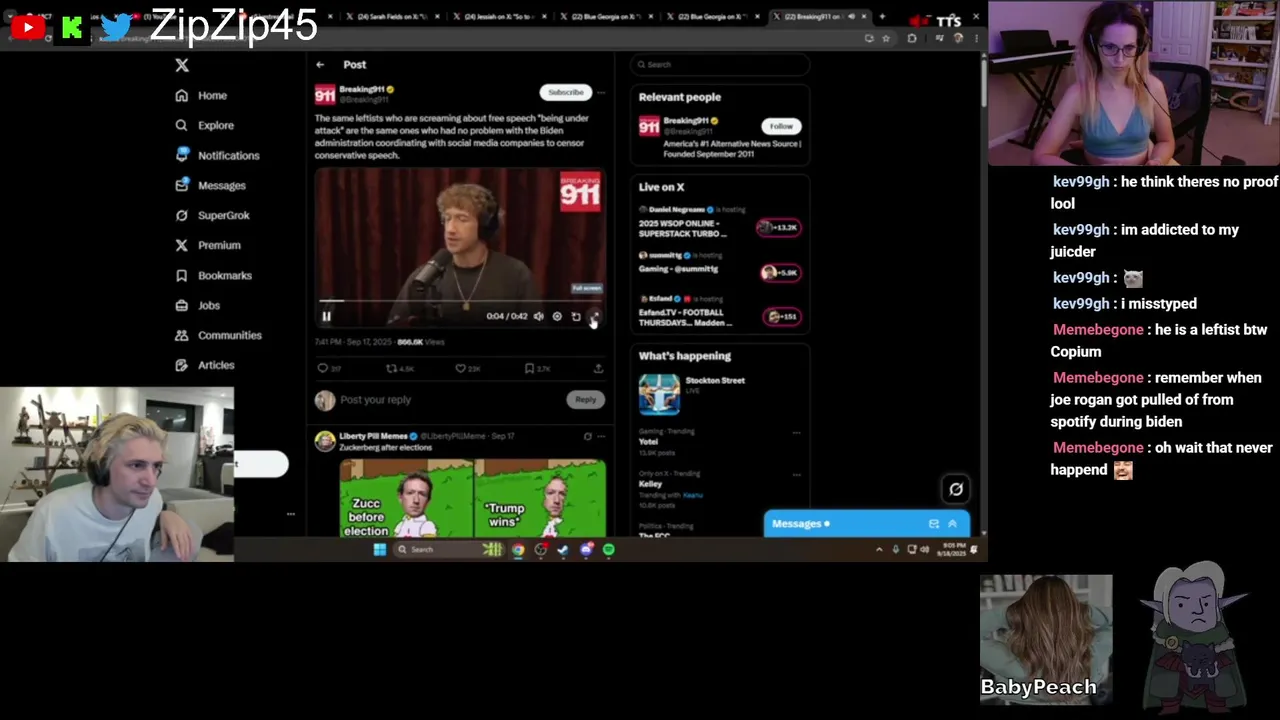
Task: Open Articles in the sidebar
Action: 205,365
